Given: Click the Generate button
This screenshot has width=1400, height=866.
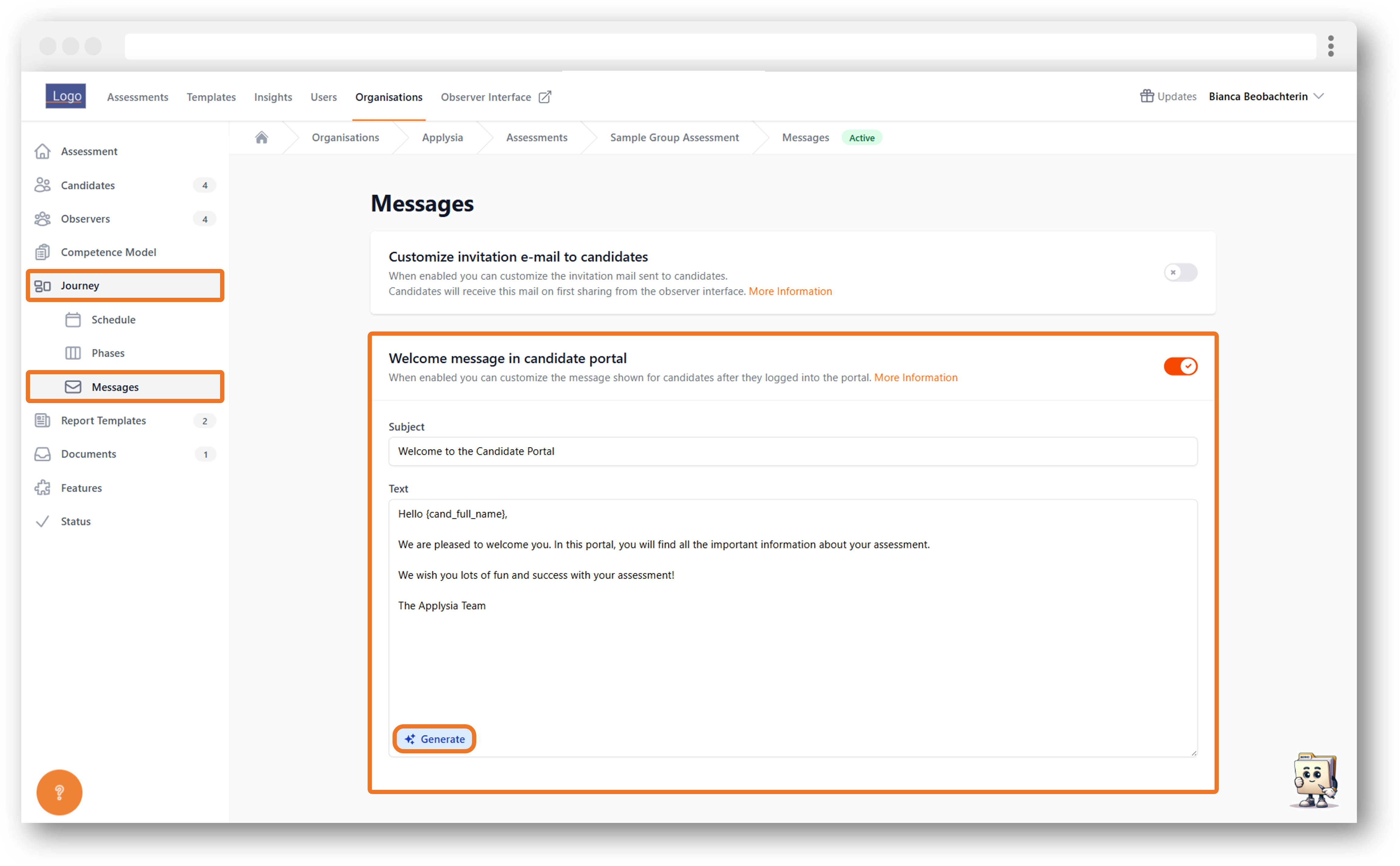Looking at the screenshot, I should click(434, 739).
